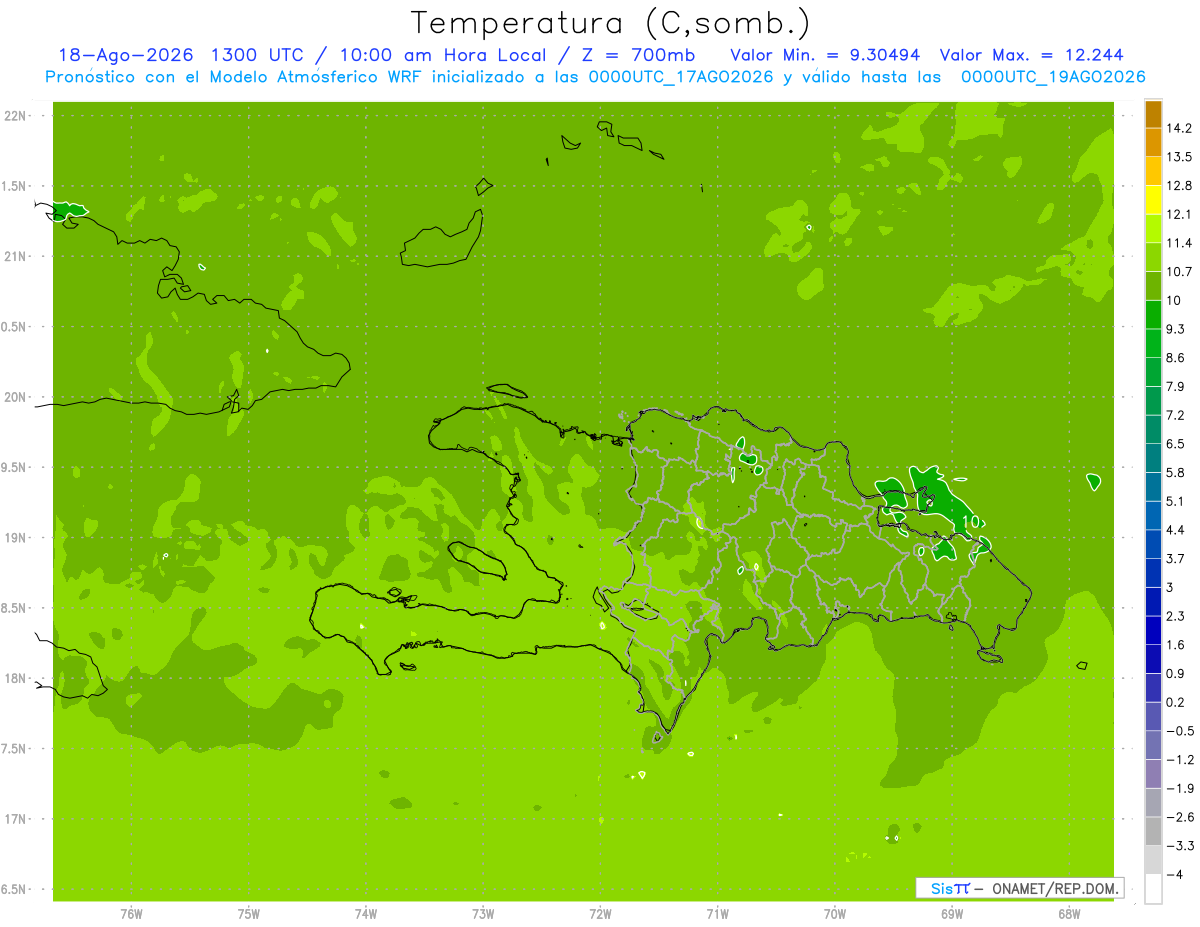Click the "ONAMET/REP.DOM." credit label
1200x927 pixels.
pos(1055,888)
